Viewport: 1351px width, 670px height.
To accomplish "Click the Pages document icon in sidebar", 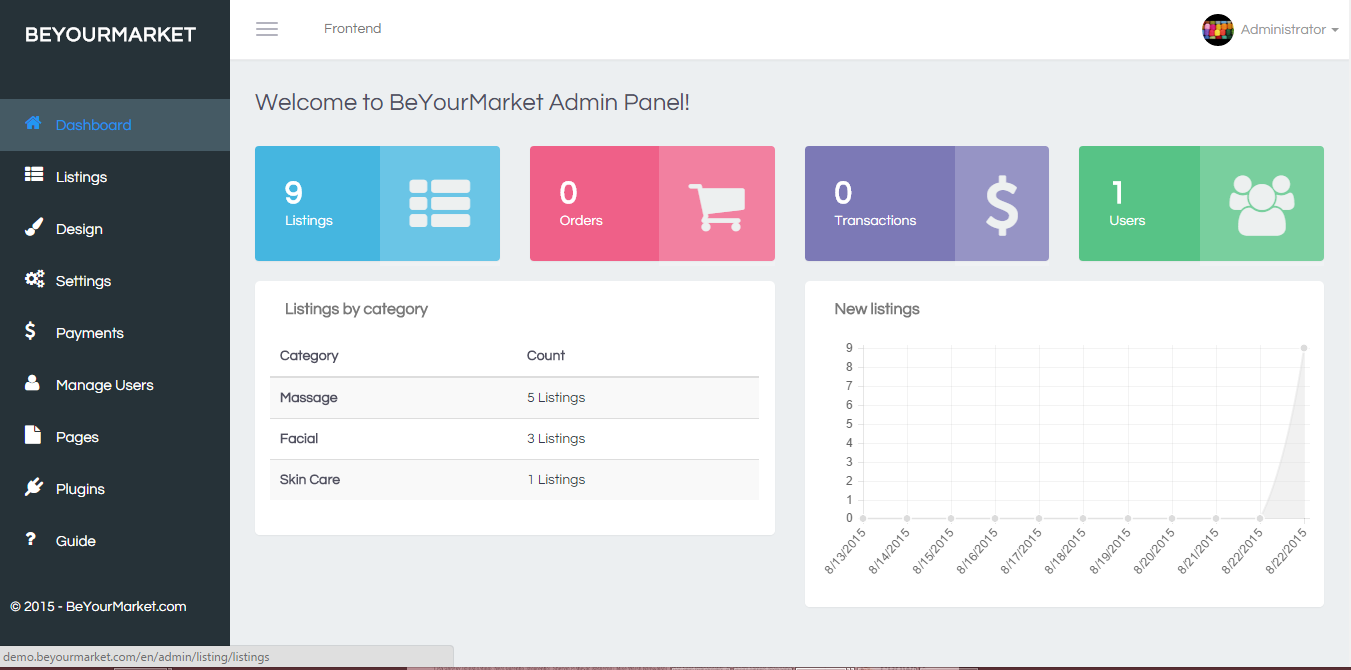I will tap(33, 435).
